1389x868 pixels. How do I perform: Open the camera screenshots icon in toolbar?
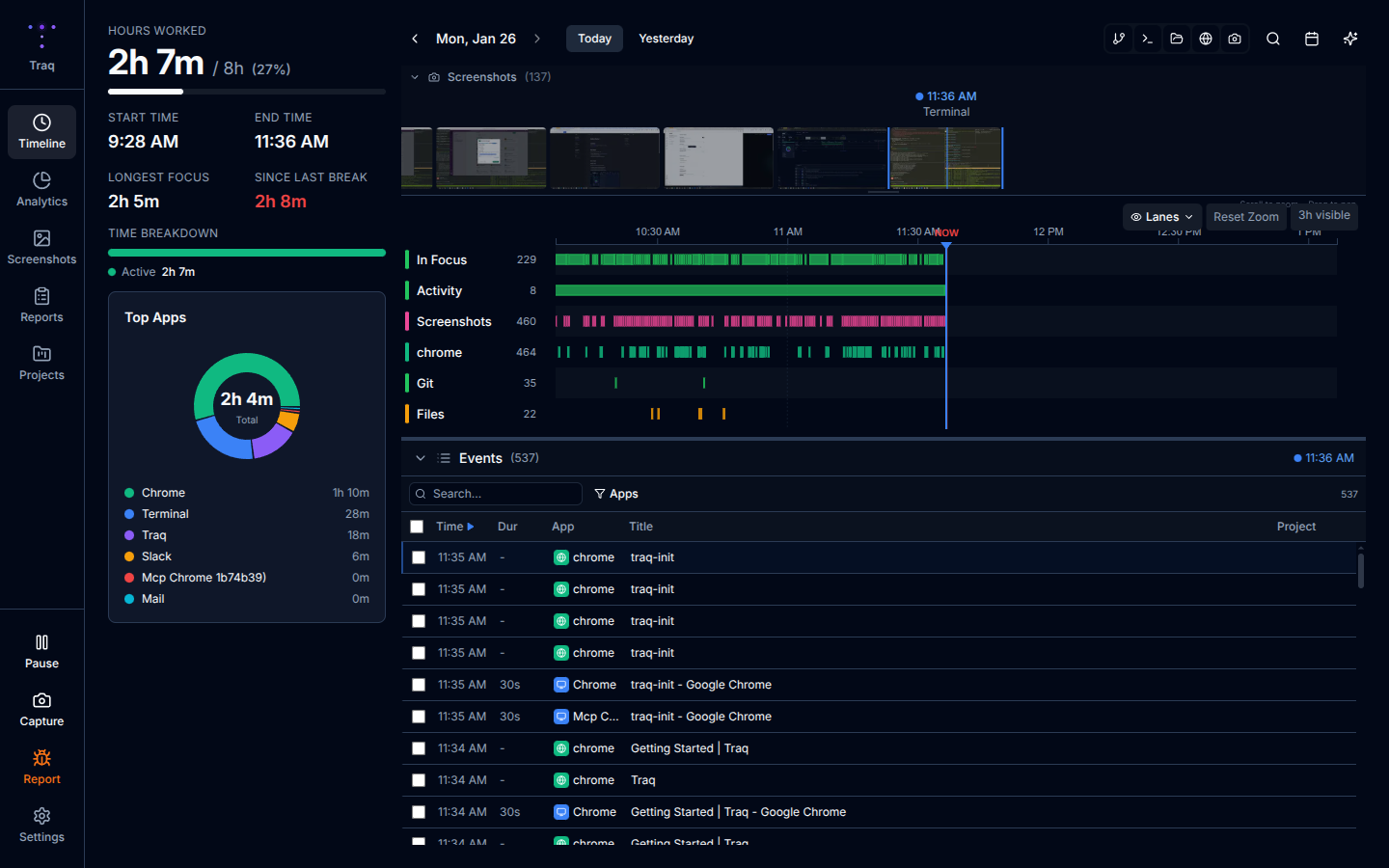point(1235,39)
